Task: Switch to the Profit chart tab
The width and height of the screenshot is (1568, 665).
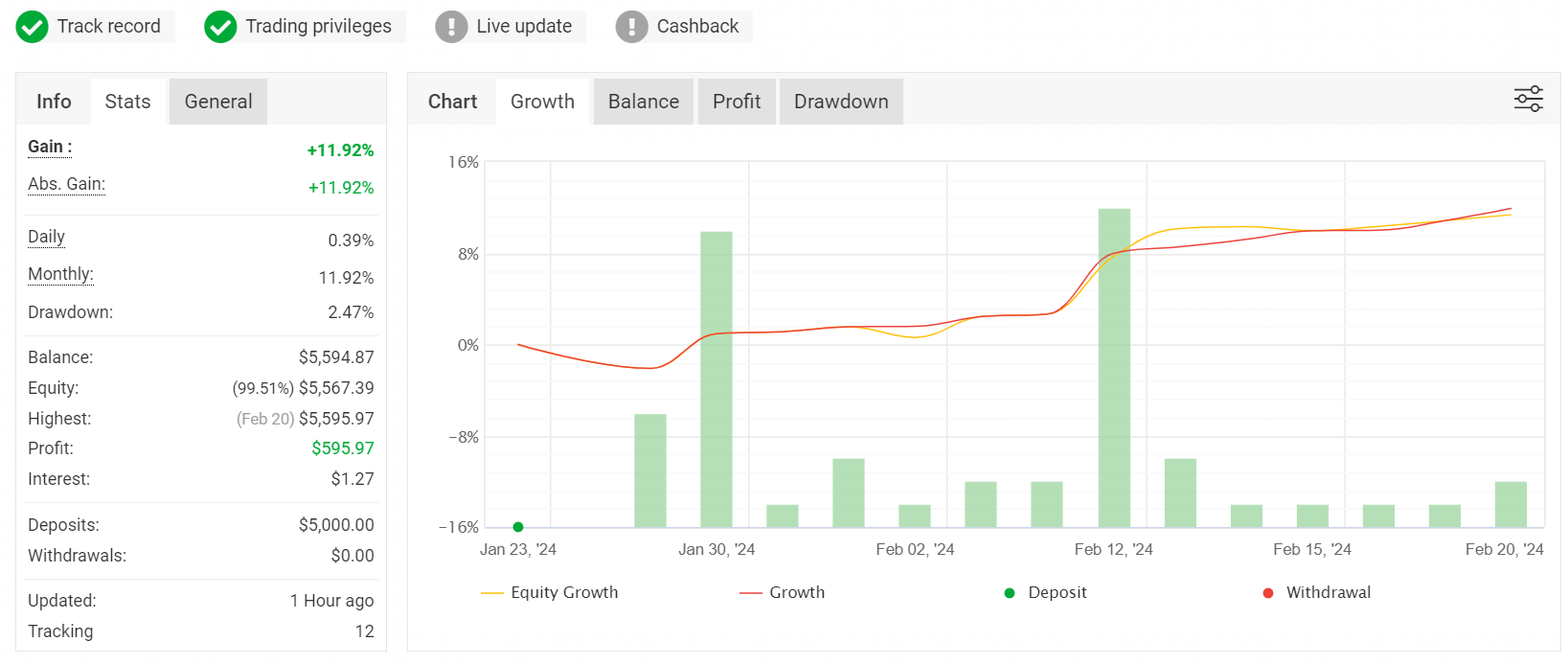Action: [737, 102]
